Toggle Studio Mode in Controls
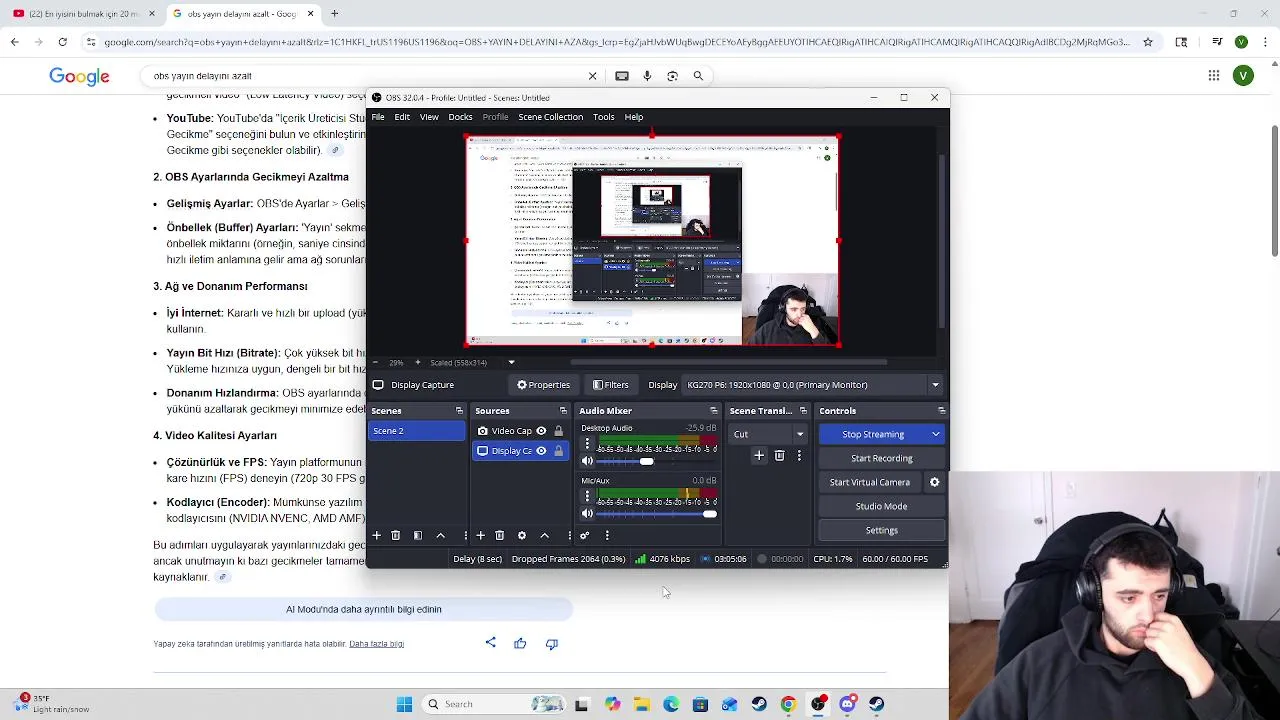The height and width of the screenshot is (720, 1280). tap(881, 506)
